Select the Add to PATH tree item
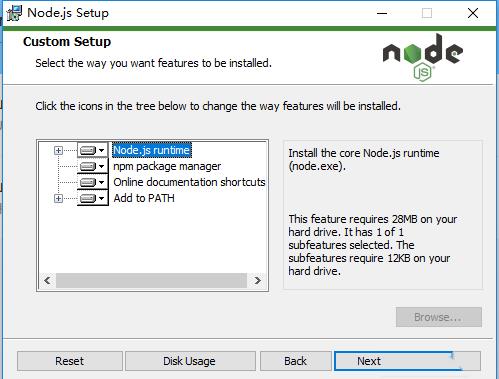Viewport: 499px width, 379px height. pyautogui.click(x=144, y=198)
